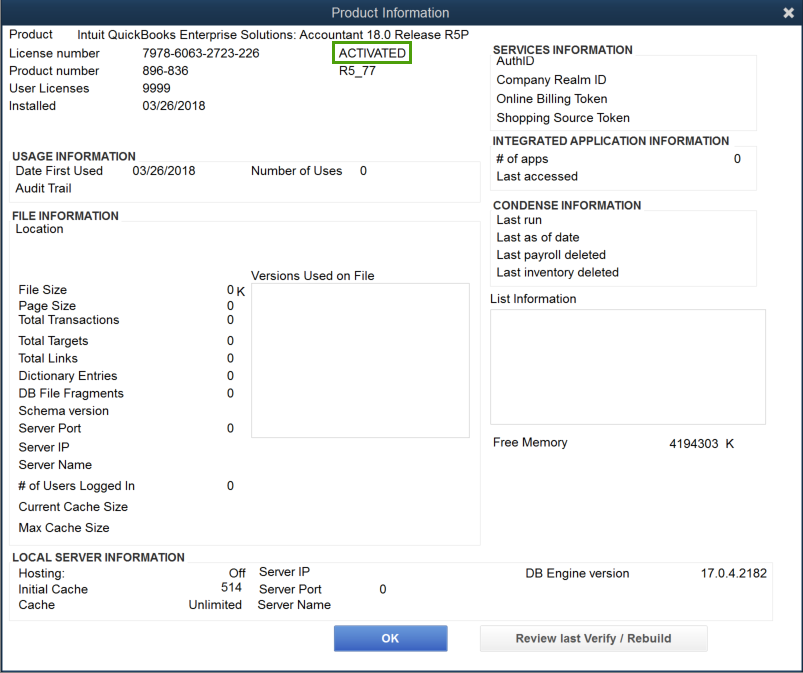Open Review last Verify / Rebuild
The width and height of the screenshot is (803, 673).
pos(593,638)
